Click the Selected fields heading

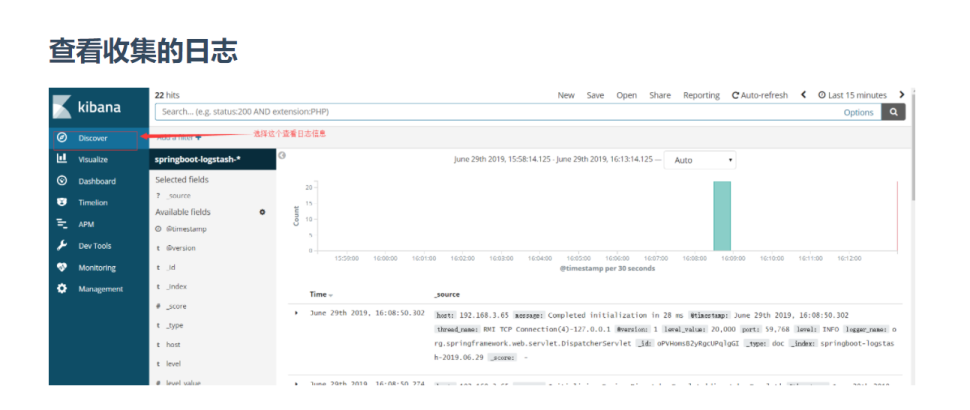click(182, 179)
